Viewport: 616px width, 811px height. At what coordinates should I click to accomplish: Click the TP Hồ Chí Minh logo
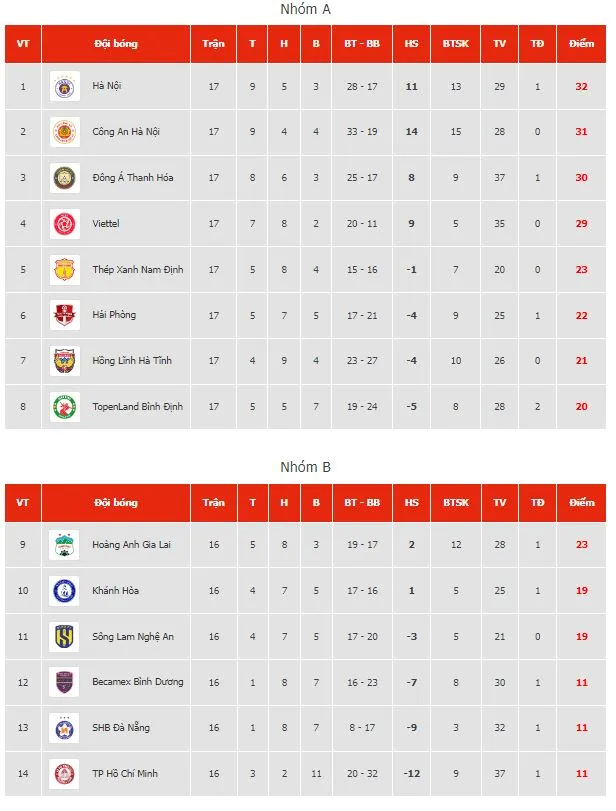(66, 774)
